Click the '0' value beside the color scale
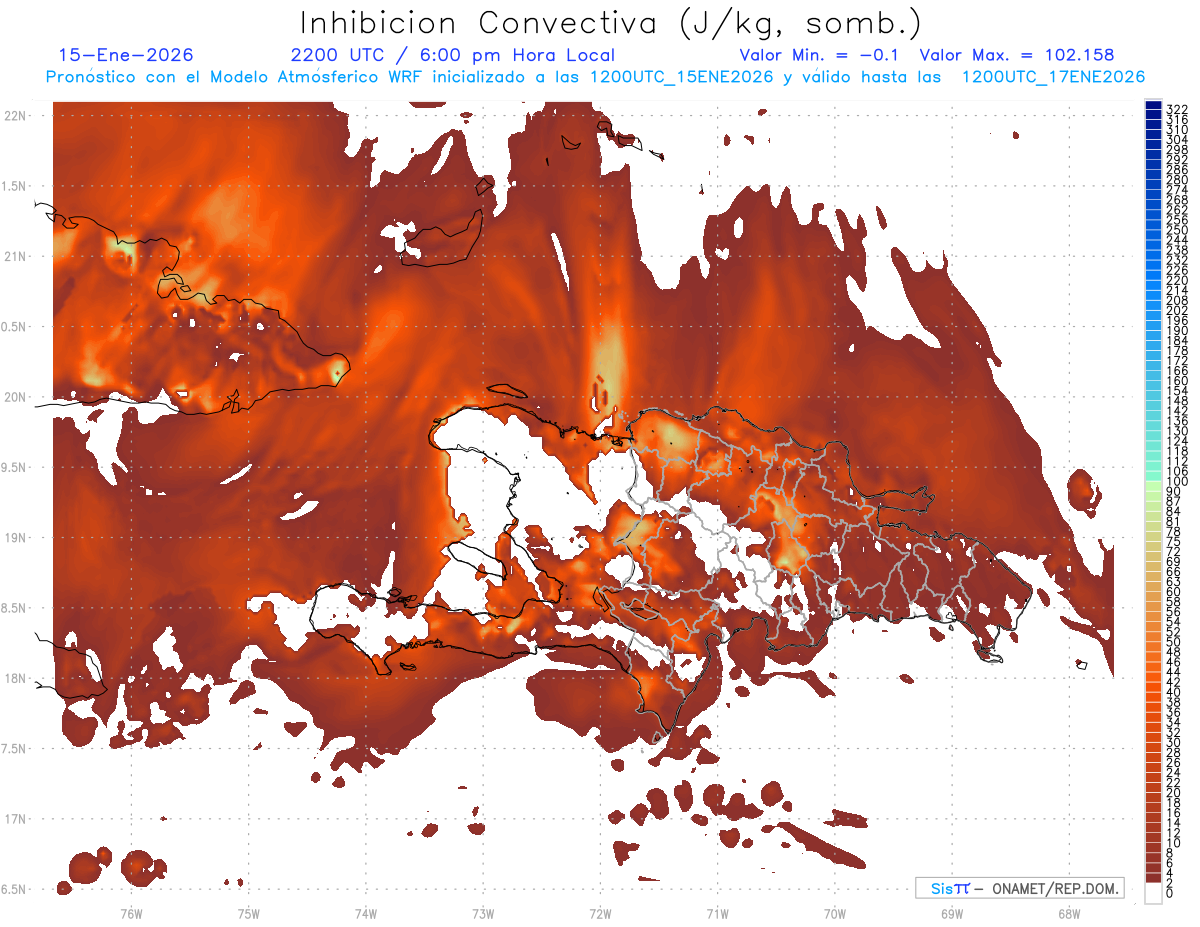This screenshot has height=927, width=1200. tap(1169, 895)
